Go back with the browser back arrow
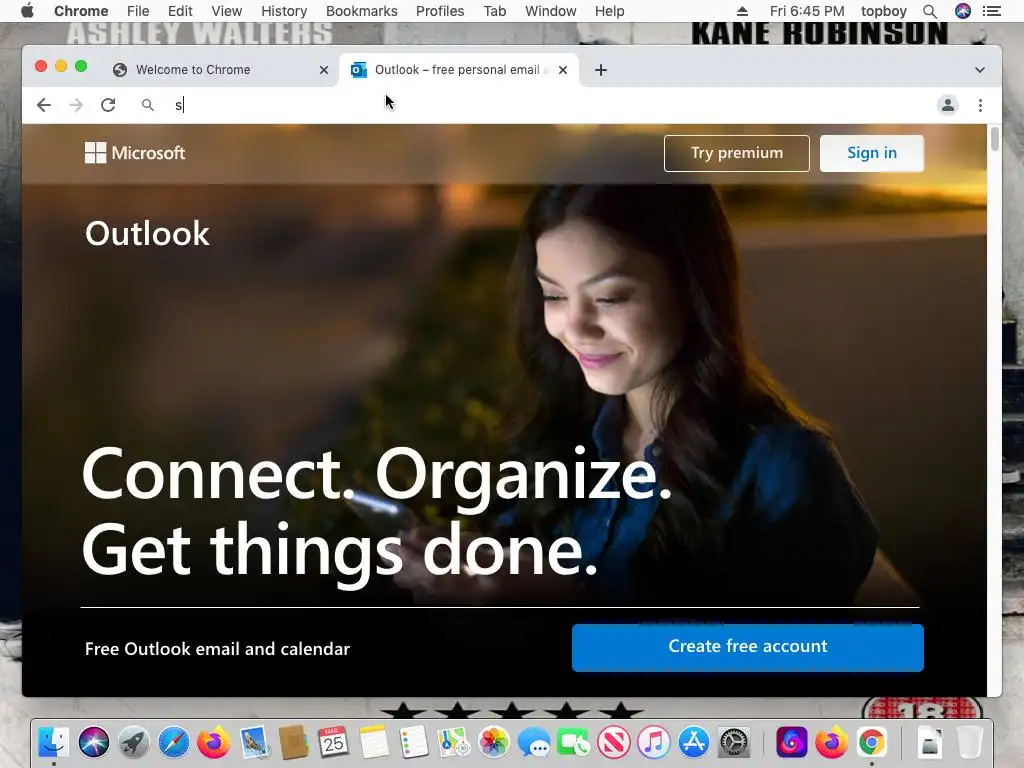The width and height of the screenshot is (1024, 768). [x=44, y=105]
